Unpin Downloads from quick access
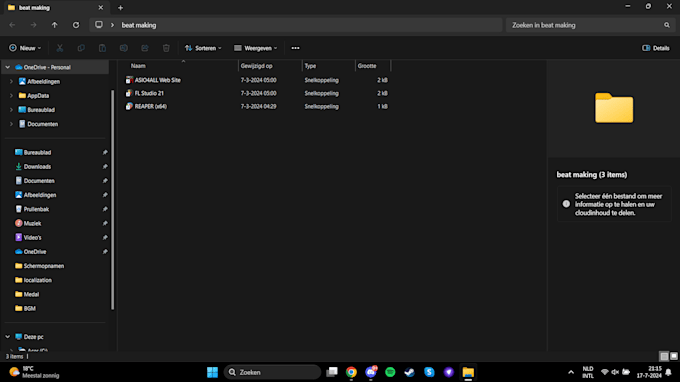 pyautogui.click(x=105, y=167)
